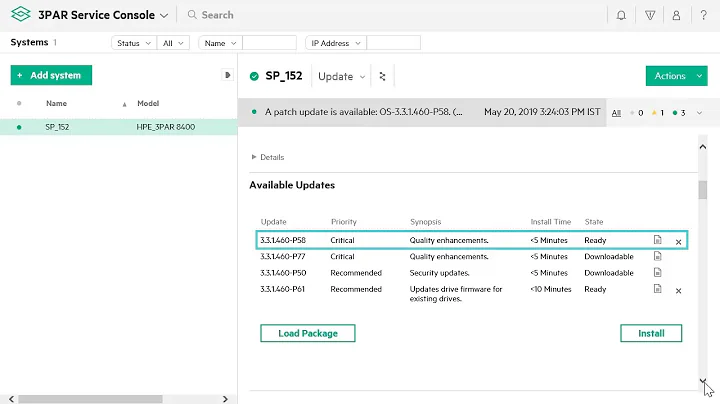Image resolution: width=720 pixels, height=404 pixels.
Task: View release notes for 3.3.1.460-P58
Action: 658,240
